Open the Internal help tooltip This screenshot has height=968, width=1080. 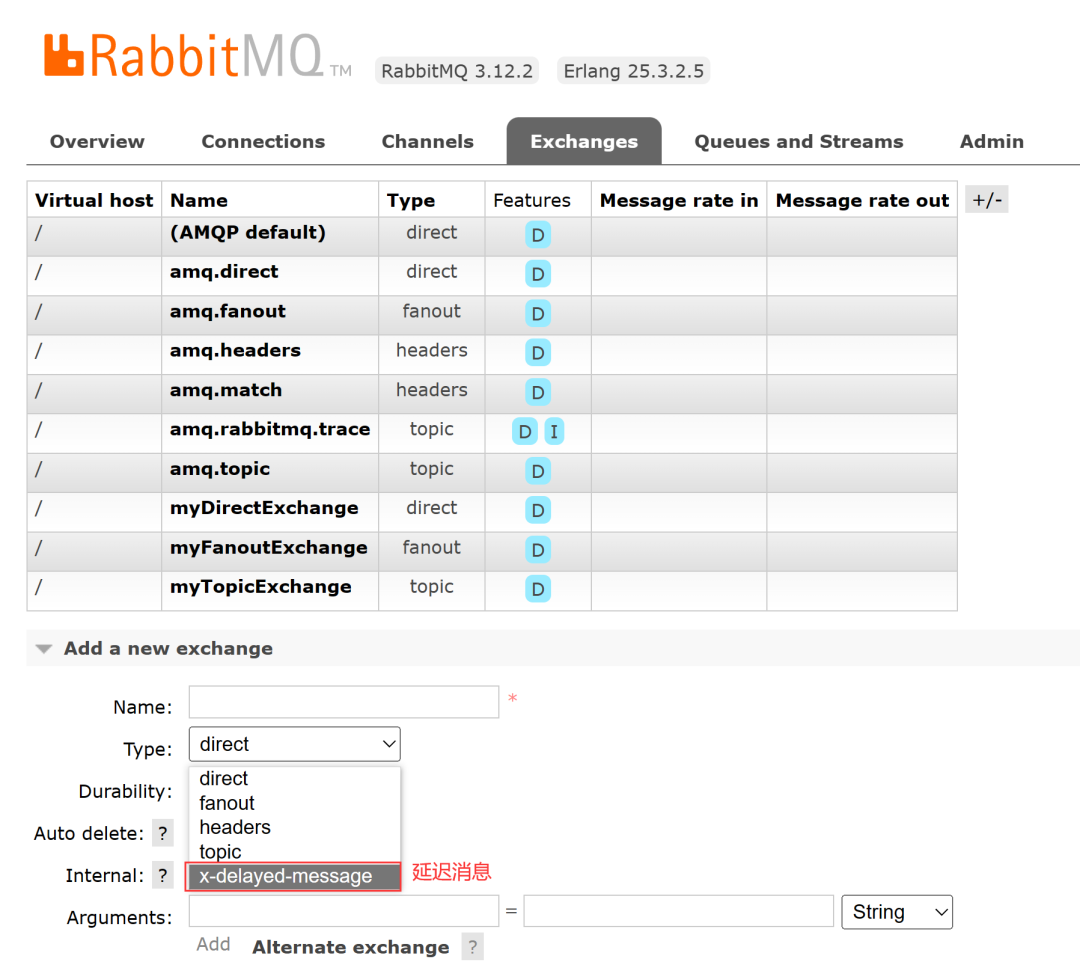point(162,874)
